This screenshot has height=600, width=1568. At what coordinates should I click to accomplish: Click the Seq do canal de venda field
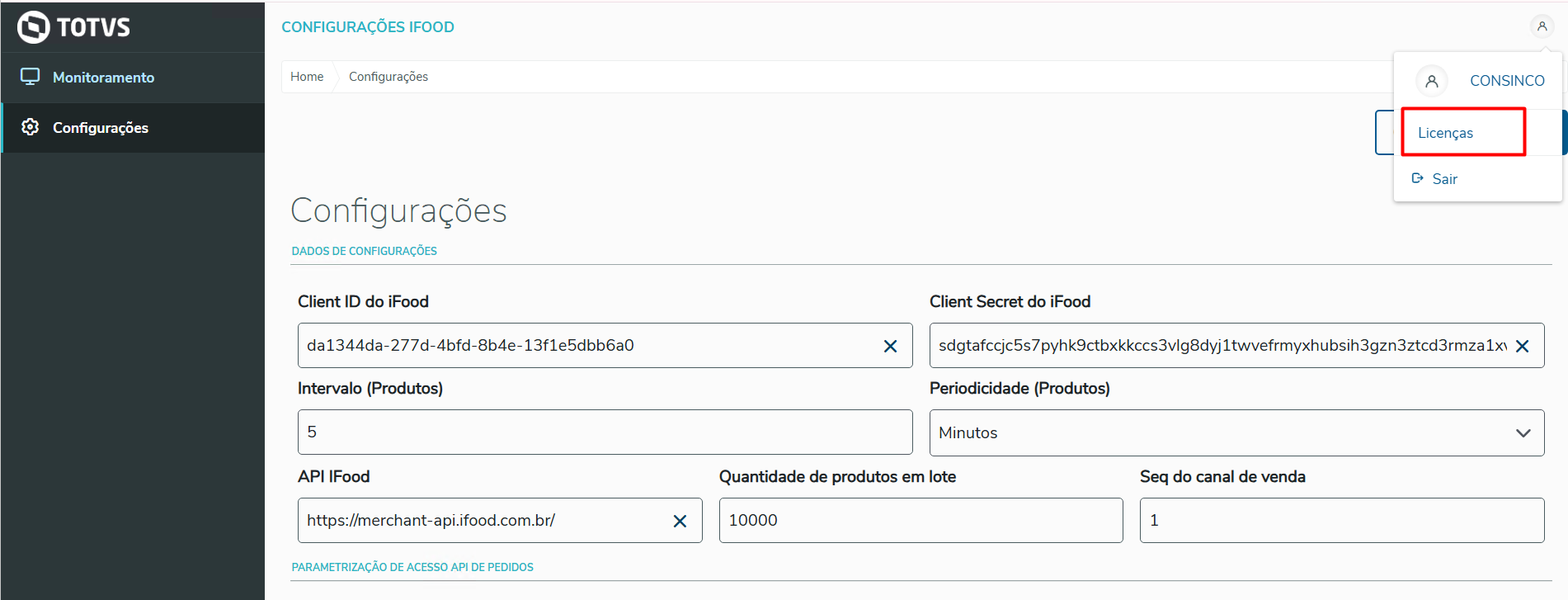(1341, 521)
